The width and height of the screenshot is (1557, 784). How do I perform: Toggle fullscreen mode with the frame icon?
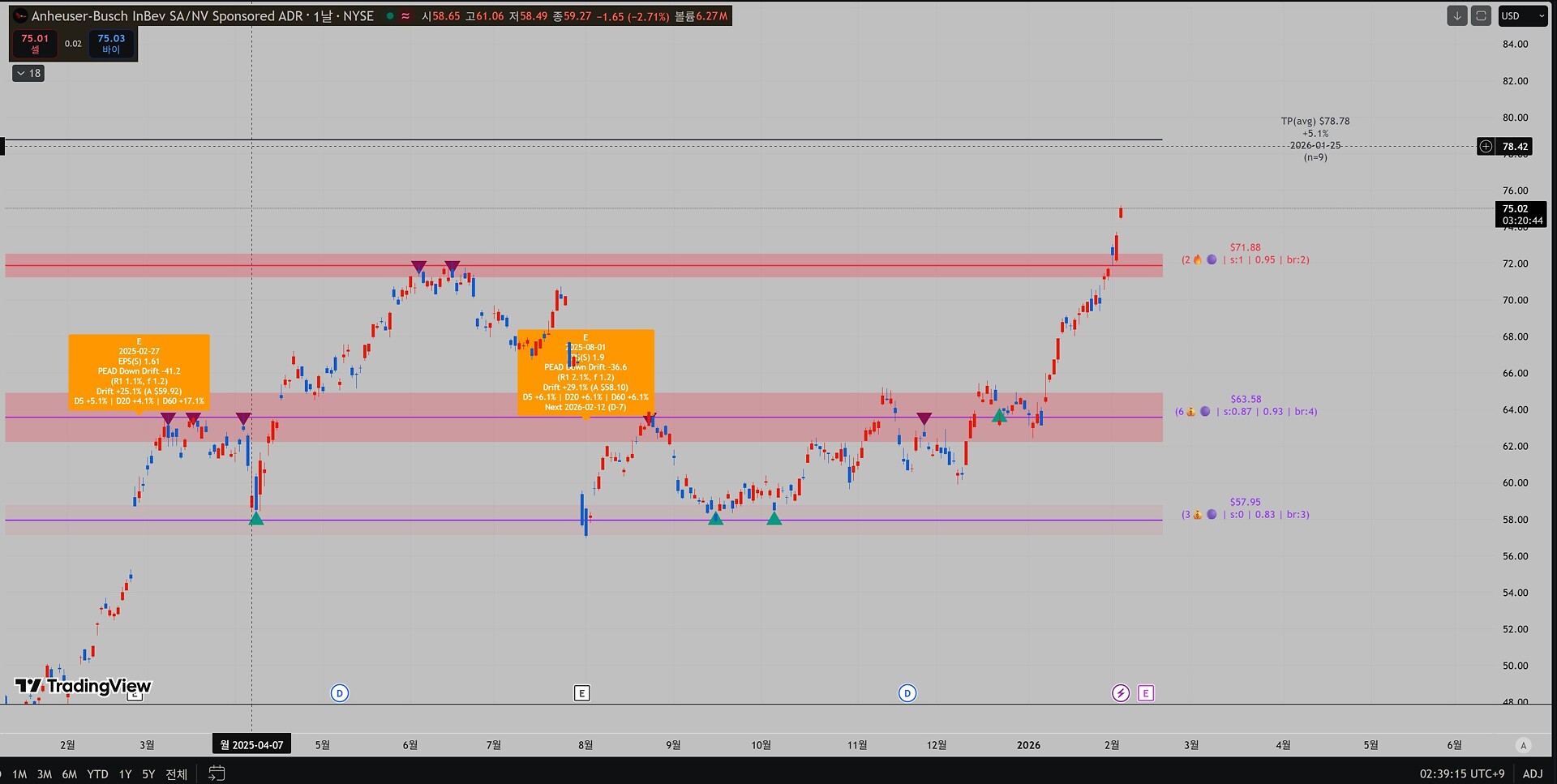[x=1482, y=15]
